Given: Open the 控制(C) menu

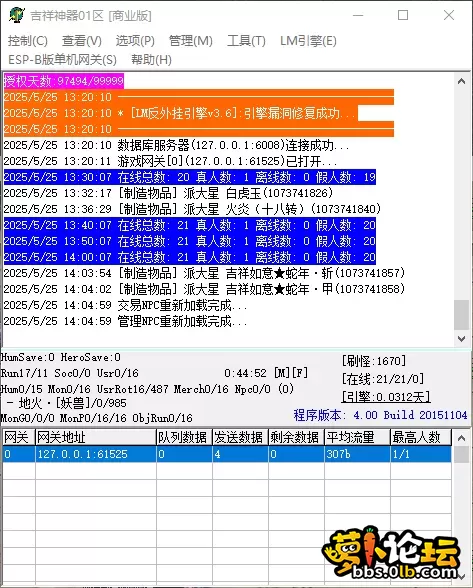Looking at the screenshot, I should click(x=28, y=40).
